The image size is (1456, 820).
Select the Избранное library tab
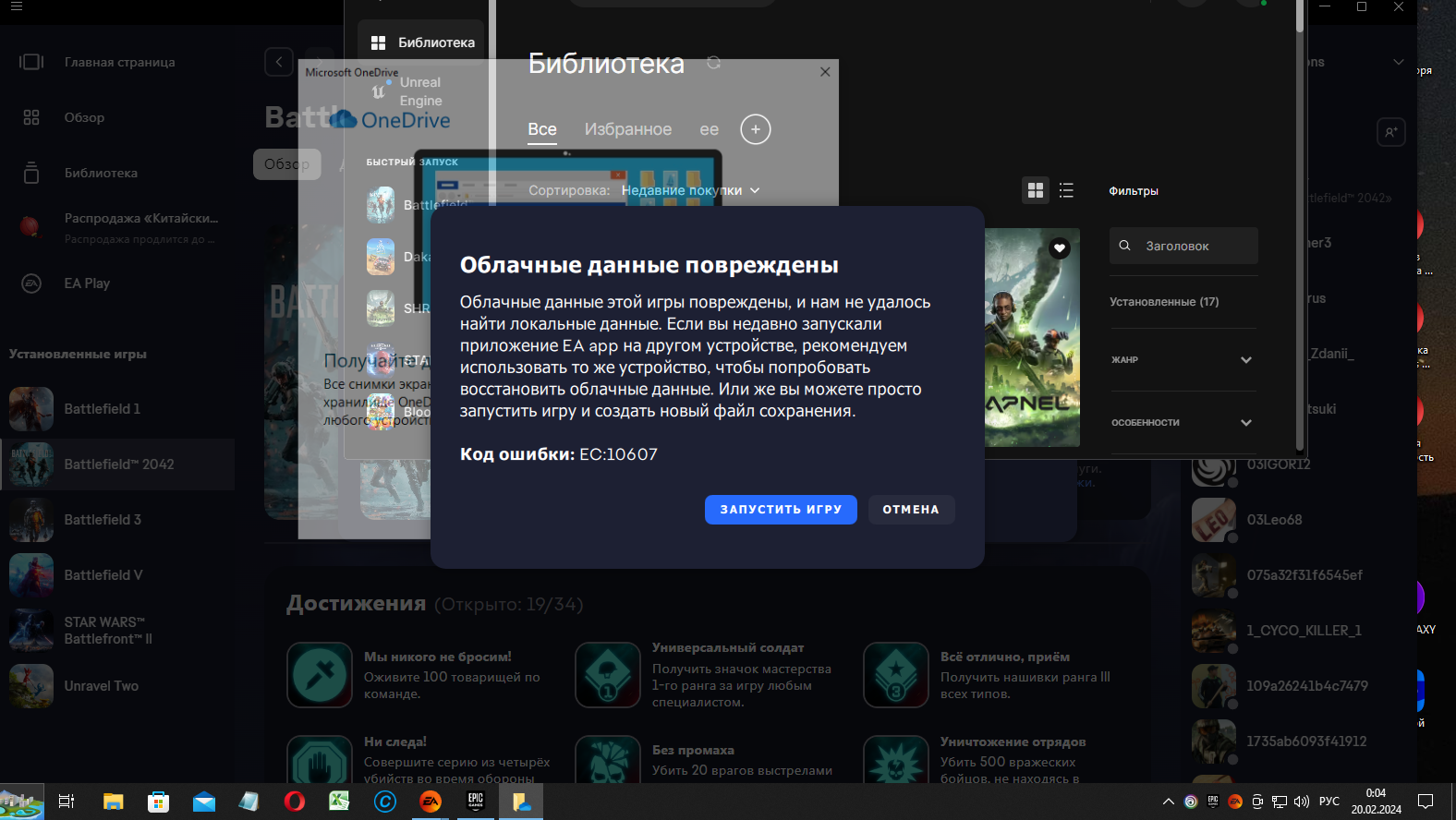628,129
